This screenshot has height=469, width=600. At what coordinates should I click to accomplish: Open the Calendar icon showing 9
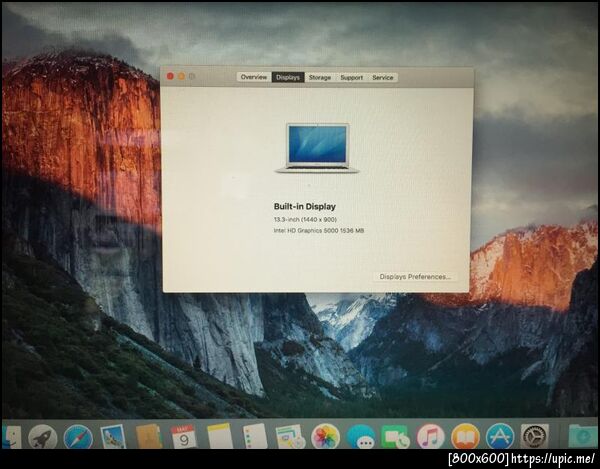point(184,436)
